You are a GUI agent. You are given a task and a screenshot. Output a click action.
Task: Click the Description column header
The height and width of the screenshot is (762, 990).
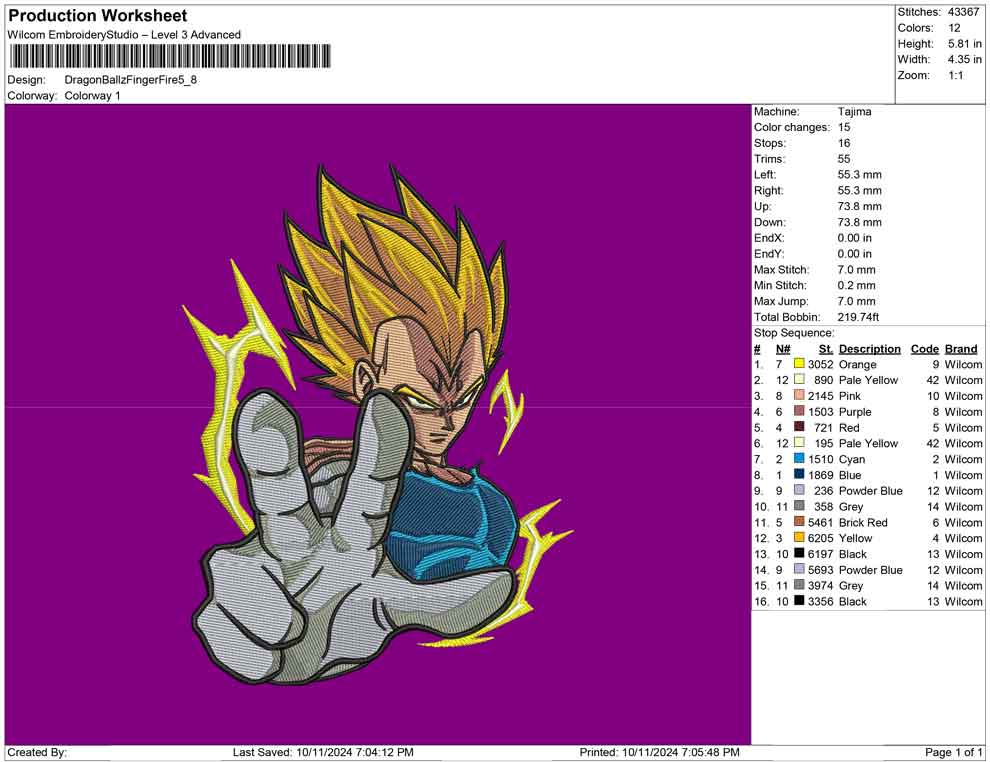tap(869, 349)
